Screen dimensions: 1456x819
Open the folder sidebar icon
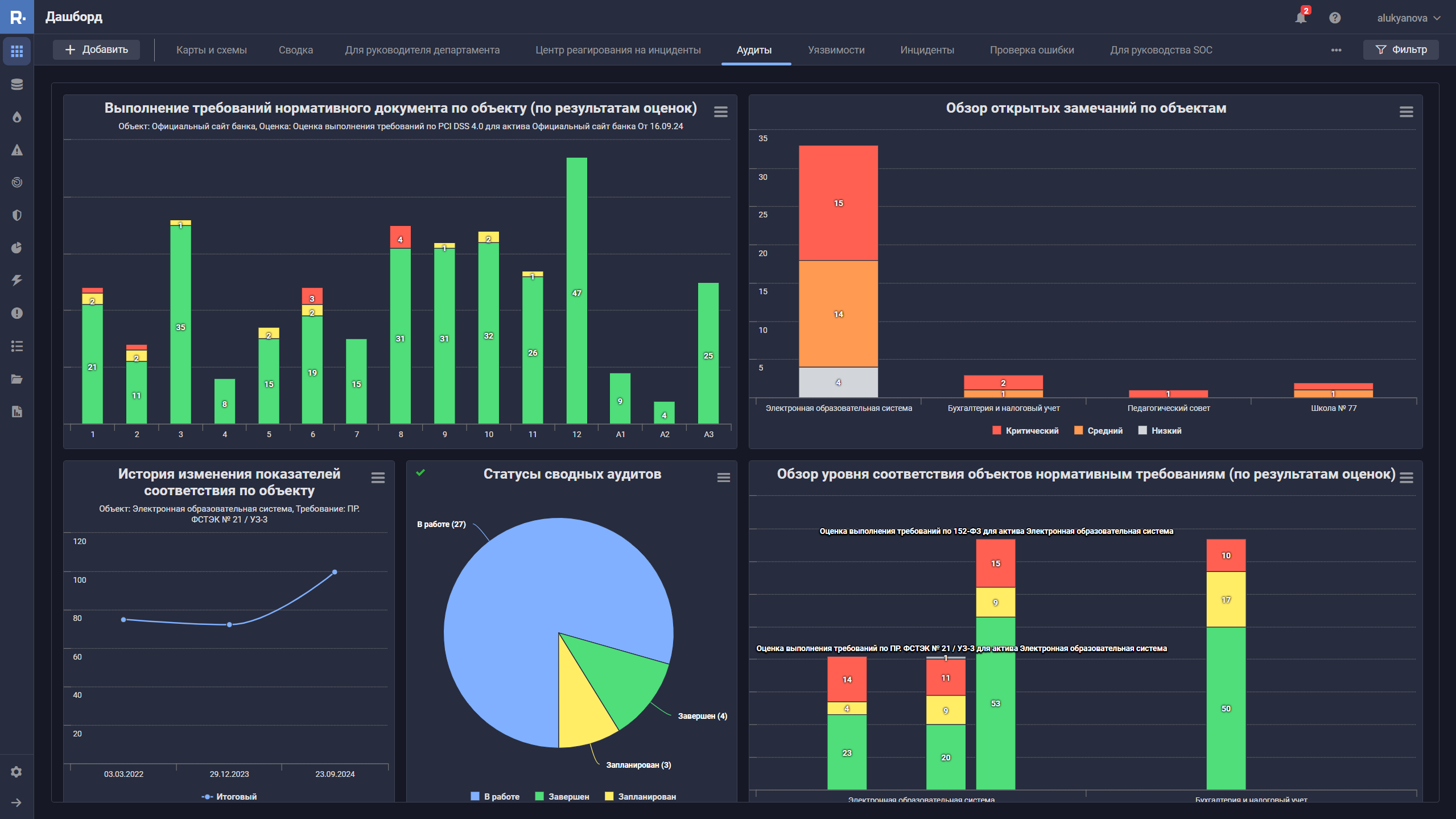tap(17, 379)
